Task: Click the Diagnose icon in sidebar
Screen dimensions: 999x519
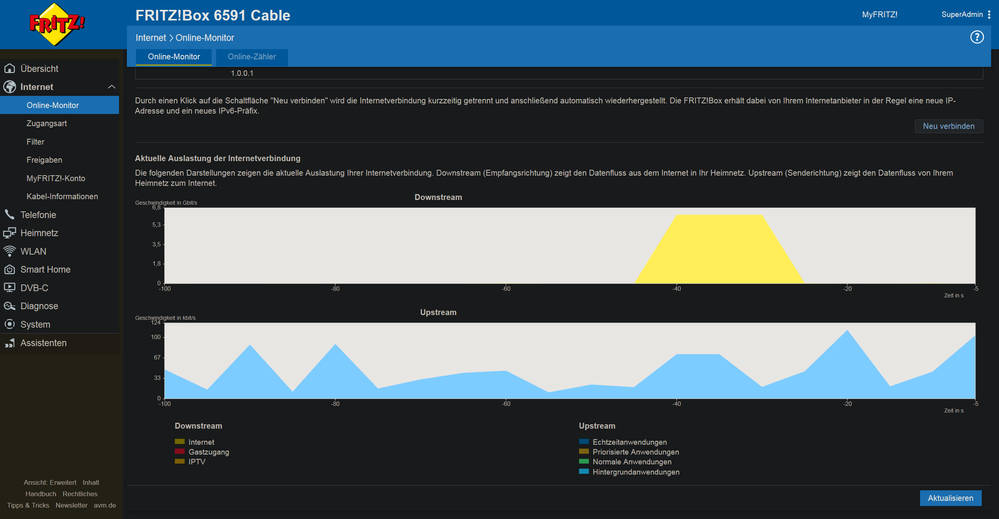Action: [x=10, y=306]
